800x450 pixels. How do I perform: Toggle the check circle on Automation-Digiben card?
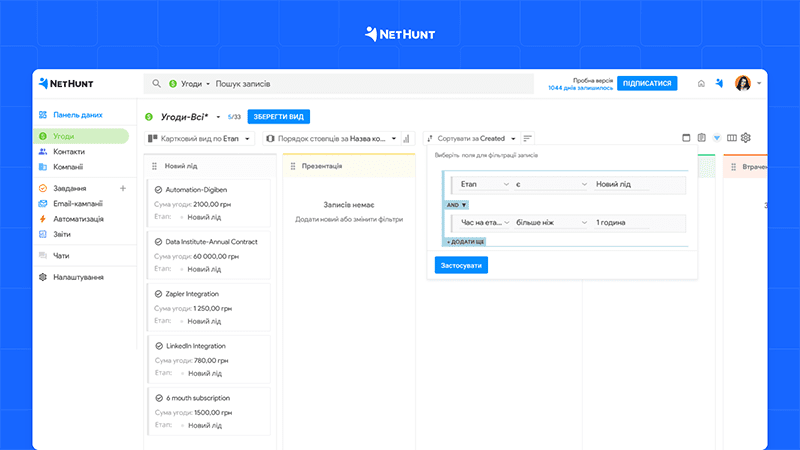(159, 190)
